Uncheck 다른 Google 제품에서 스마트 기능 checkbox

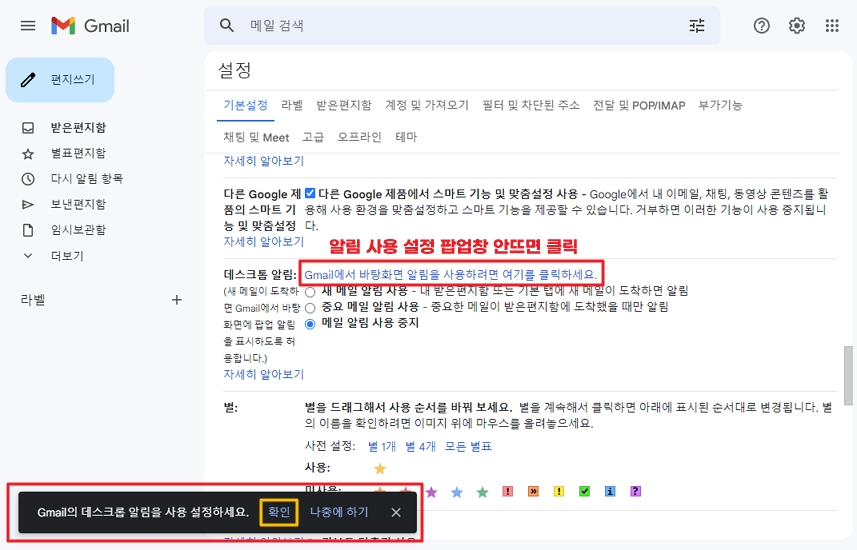point(310,193)
